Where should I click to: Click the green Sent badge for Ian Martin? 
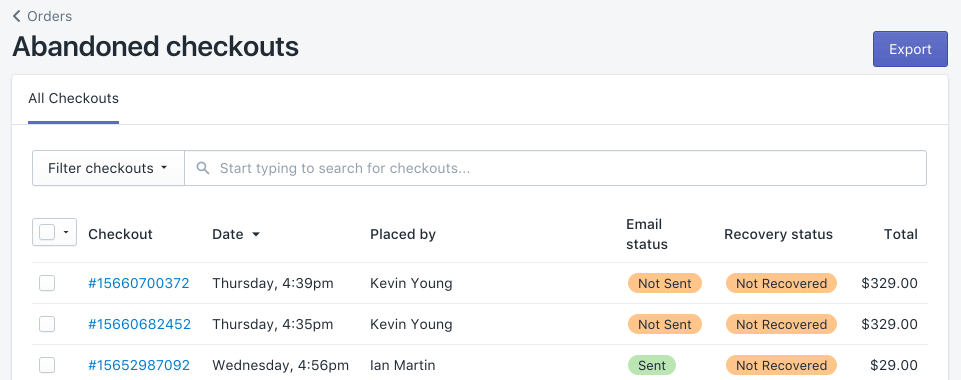651,365
